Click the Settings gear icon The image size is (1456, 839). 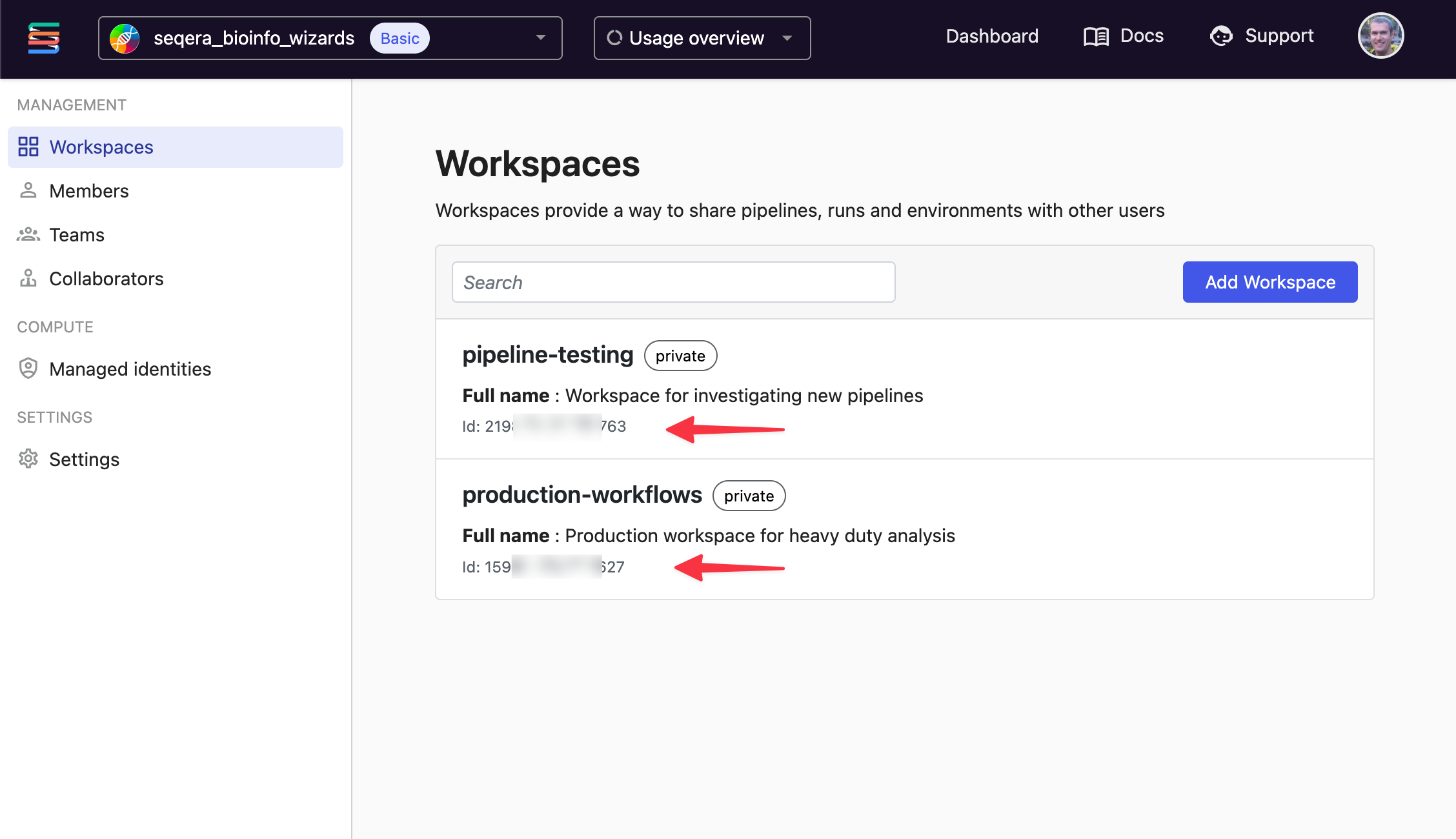pos(28,459)
